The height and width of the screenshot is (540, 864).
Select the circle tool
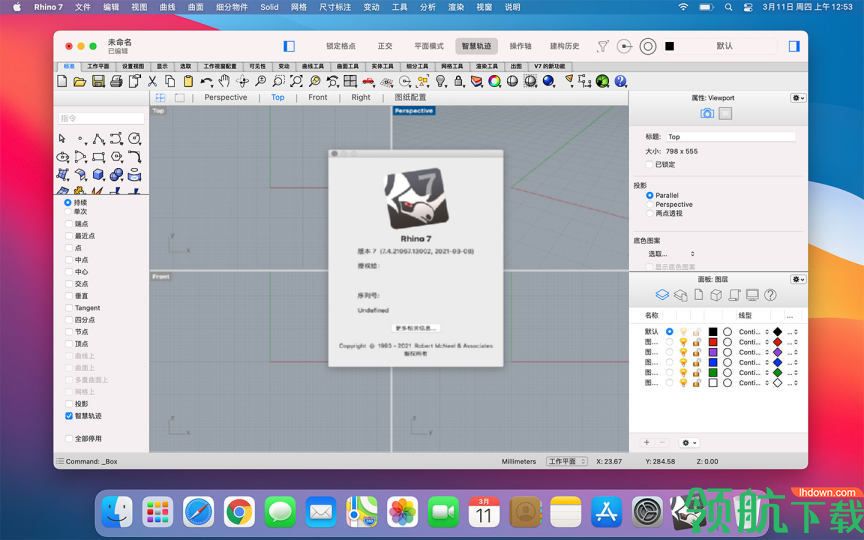click(134, 138)
